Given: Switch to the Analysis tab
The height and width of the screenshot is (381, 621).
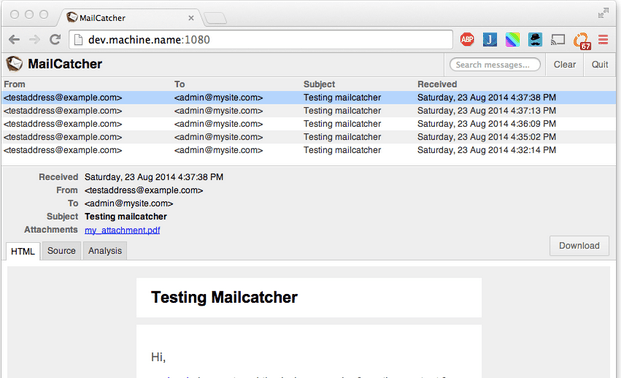Looking at the screenshot, I should point(105,251).
